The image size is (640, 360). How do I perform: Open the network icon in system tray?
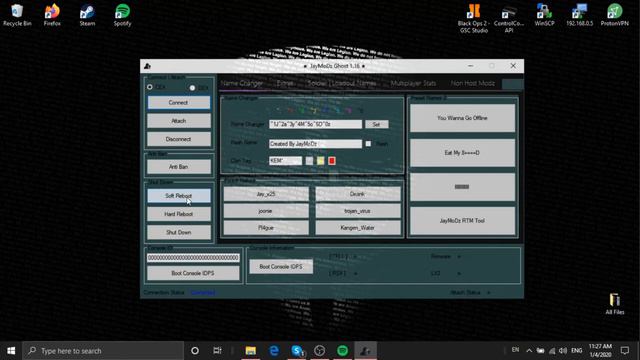coord(552,351)
